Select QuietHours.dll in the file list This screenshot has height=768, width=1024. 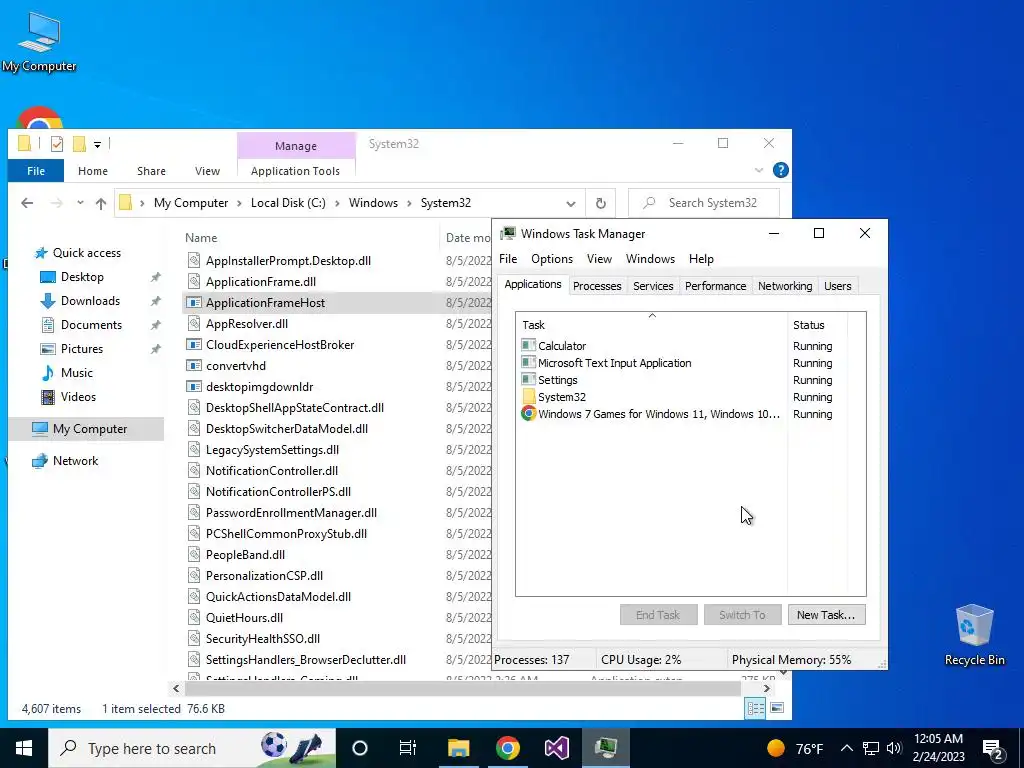coord(244,618)
